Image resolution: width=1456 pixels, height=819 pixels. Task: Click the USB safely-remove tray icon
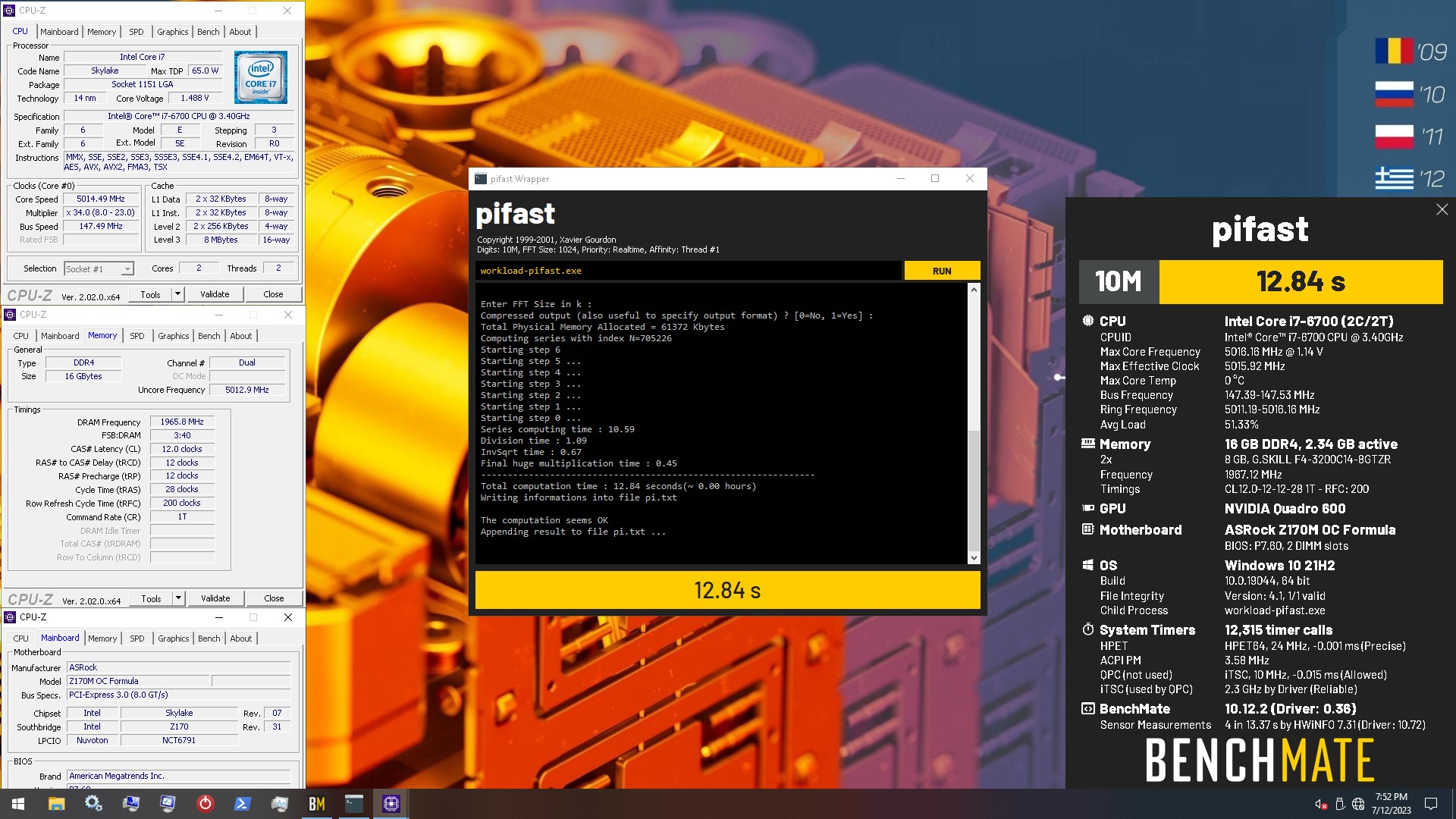[x=1340, y=804]
